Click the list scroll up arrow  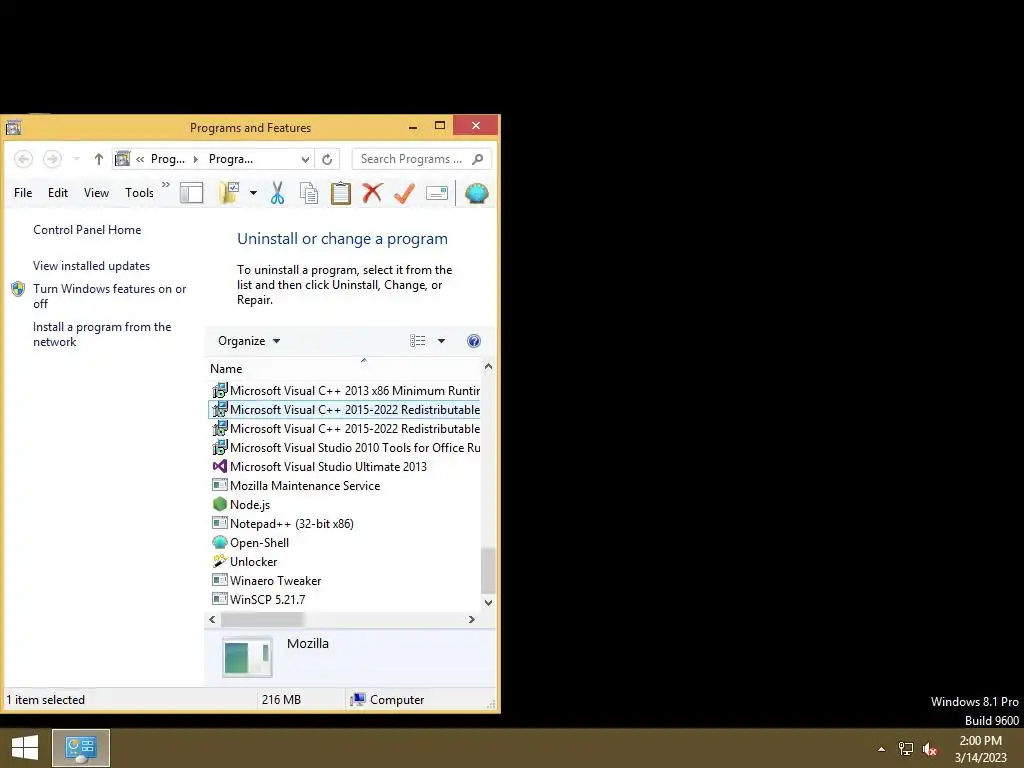488,367
